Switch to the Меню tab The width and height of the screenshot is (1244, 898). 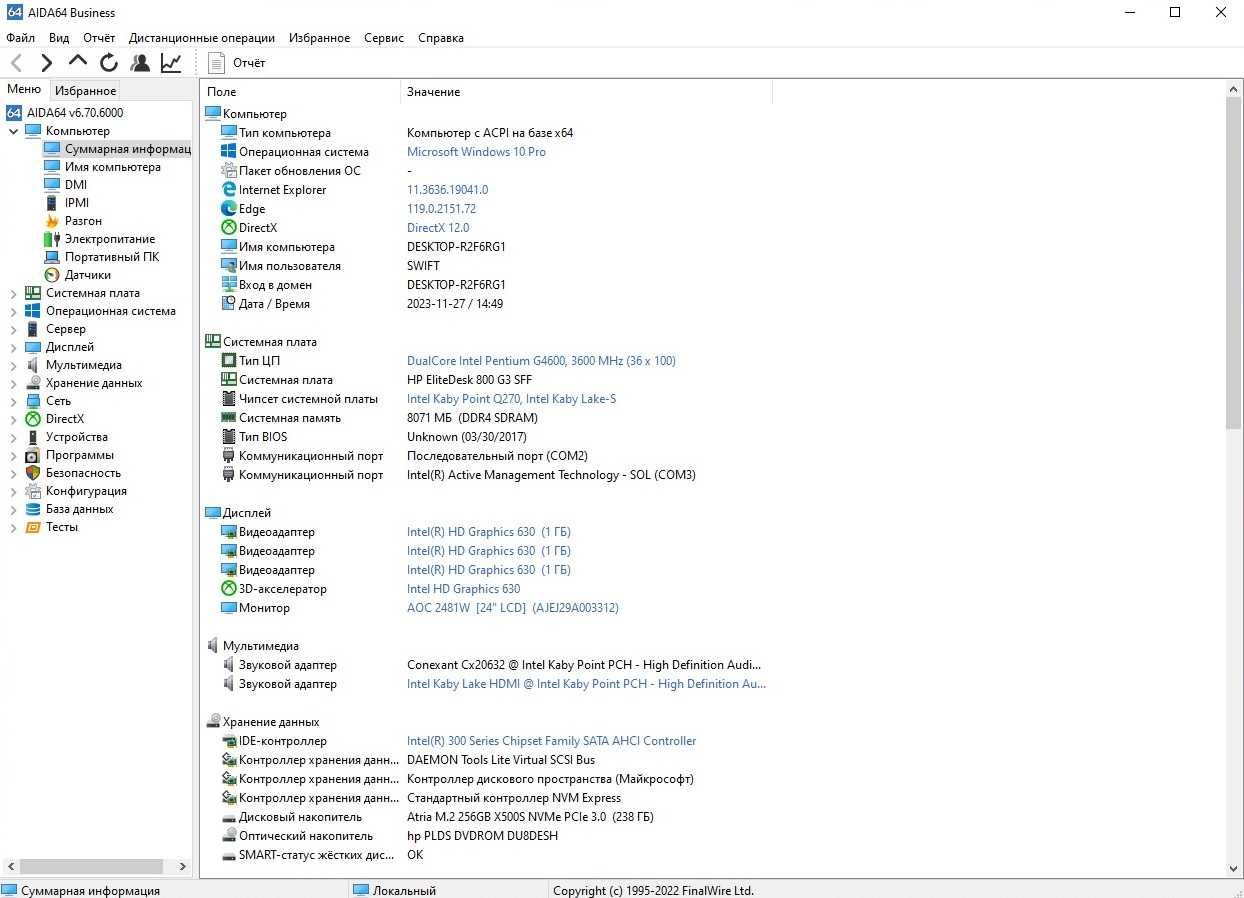tap(24, 90)
